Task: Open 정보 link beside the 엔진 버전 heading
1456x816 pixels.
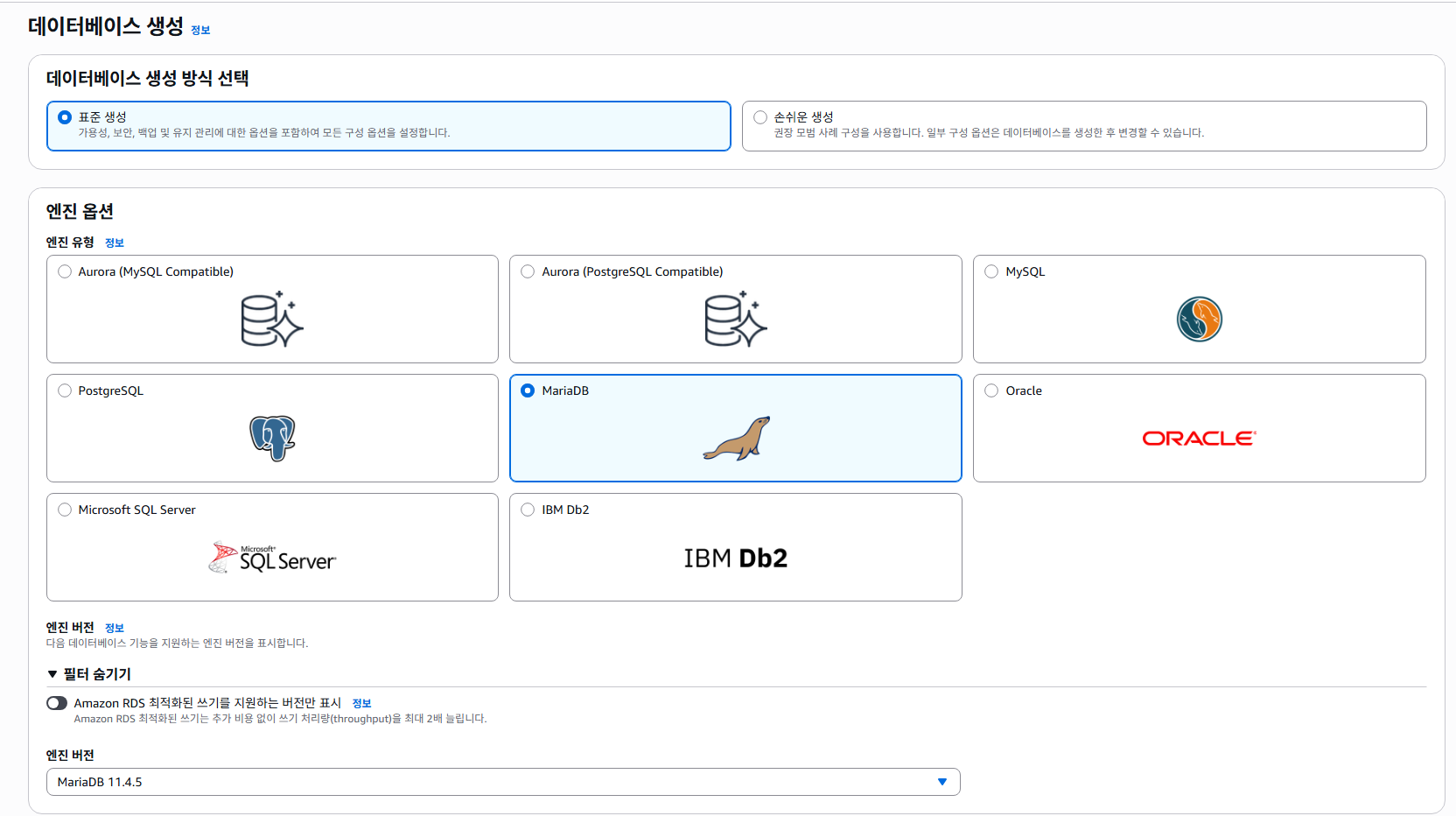Action: click(115, 628)
